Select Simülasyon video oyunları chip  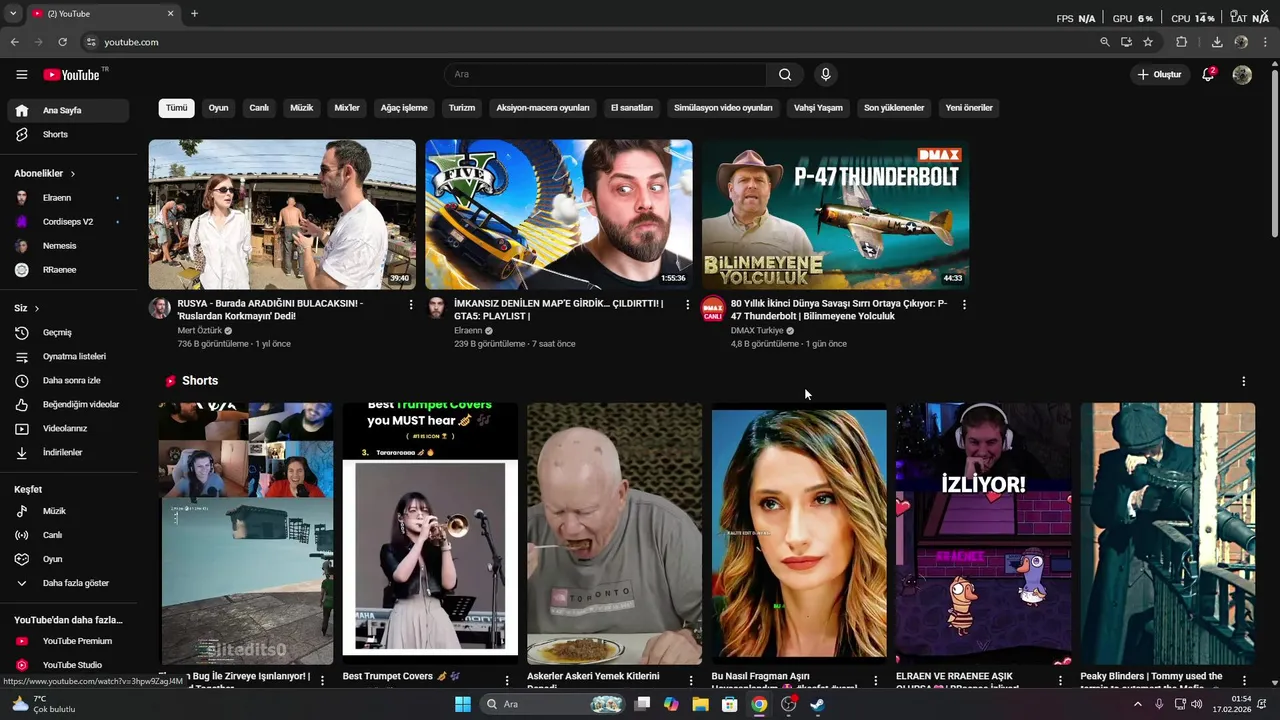(723, 108)
